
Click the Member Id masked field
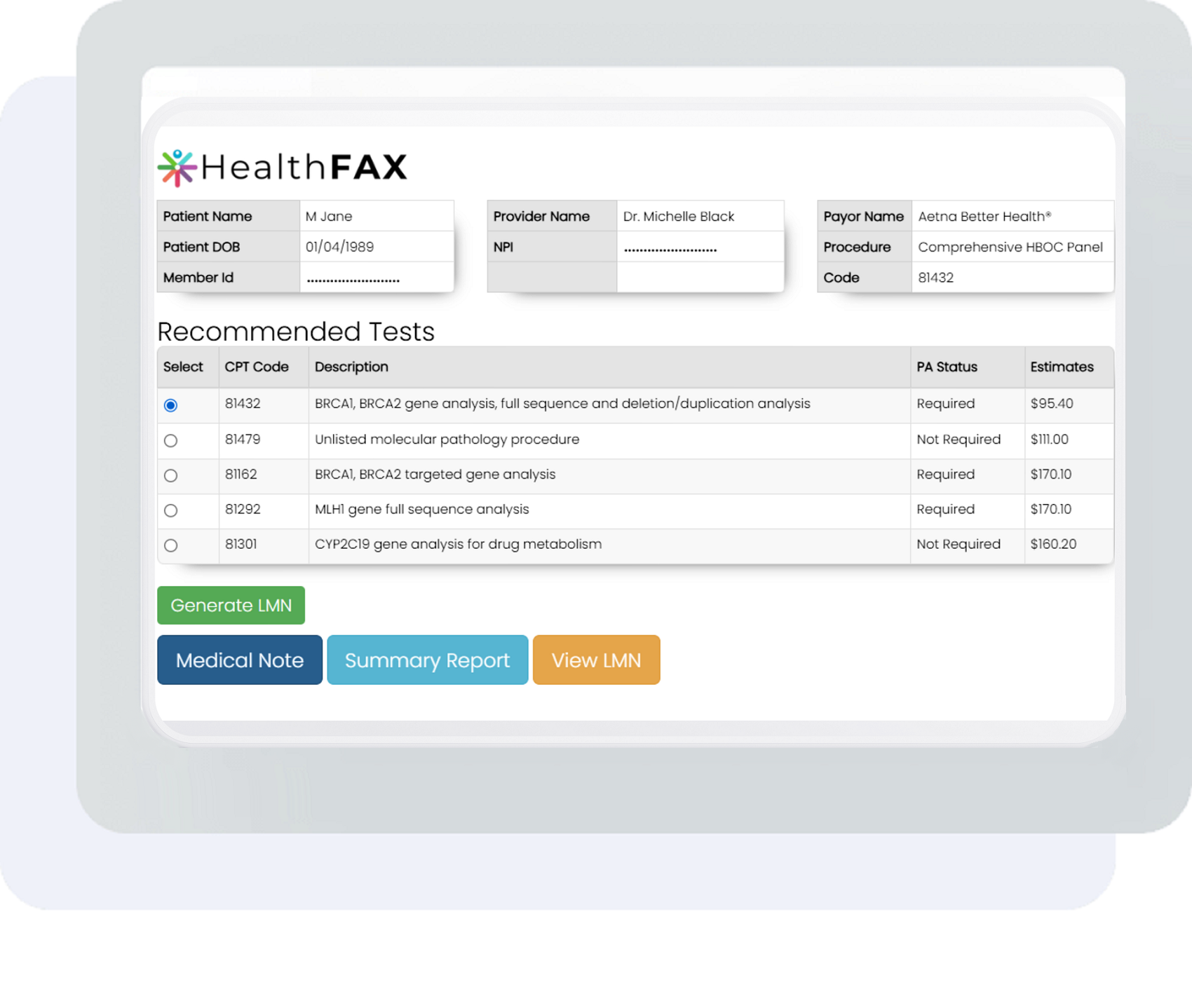click(353, 278)
